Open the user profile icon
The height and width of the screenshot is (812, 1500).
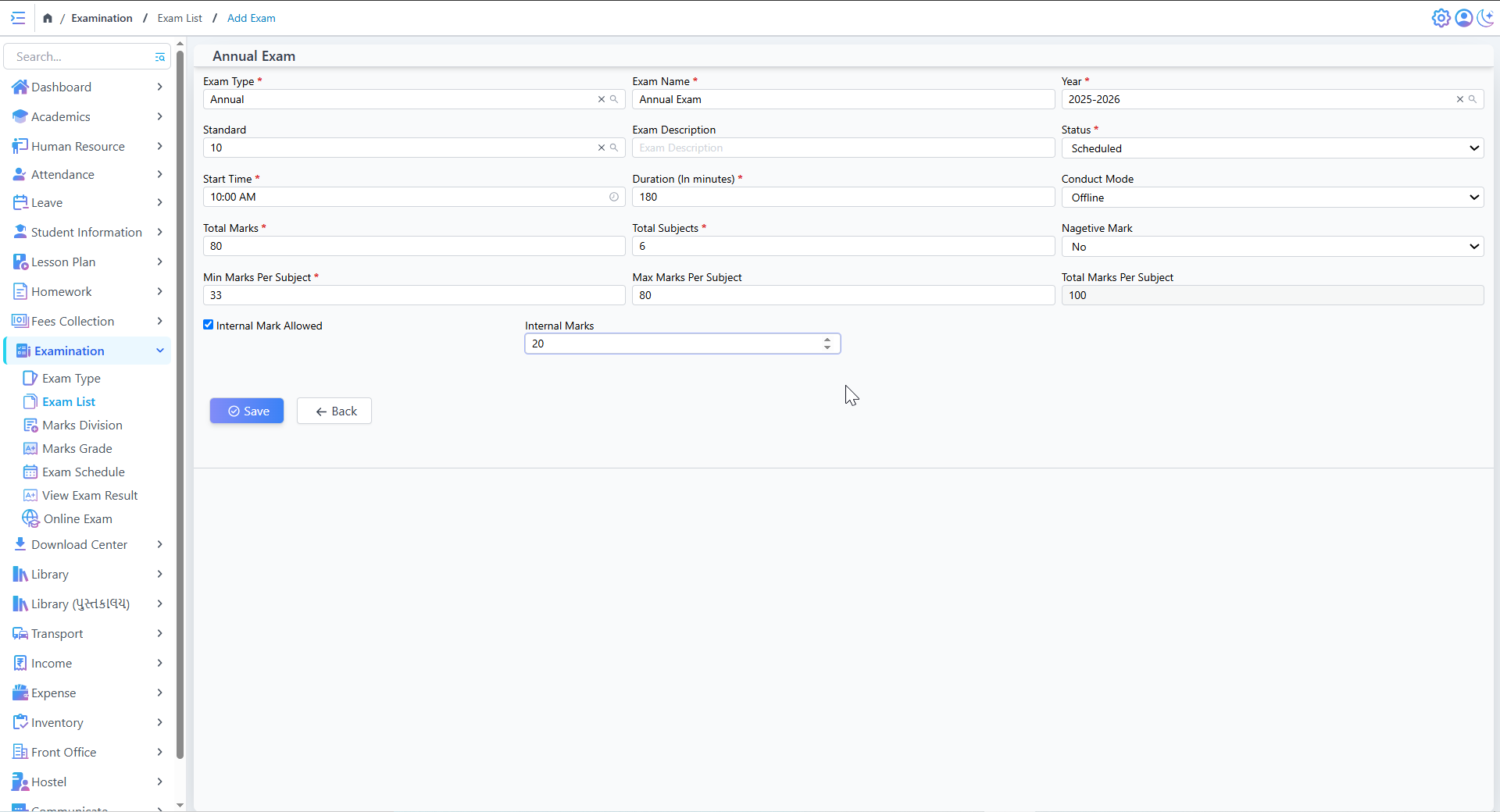1463,18
